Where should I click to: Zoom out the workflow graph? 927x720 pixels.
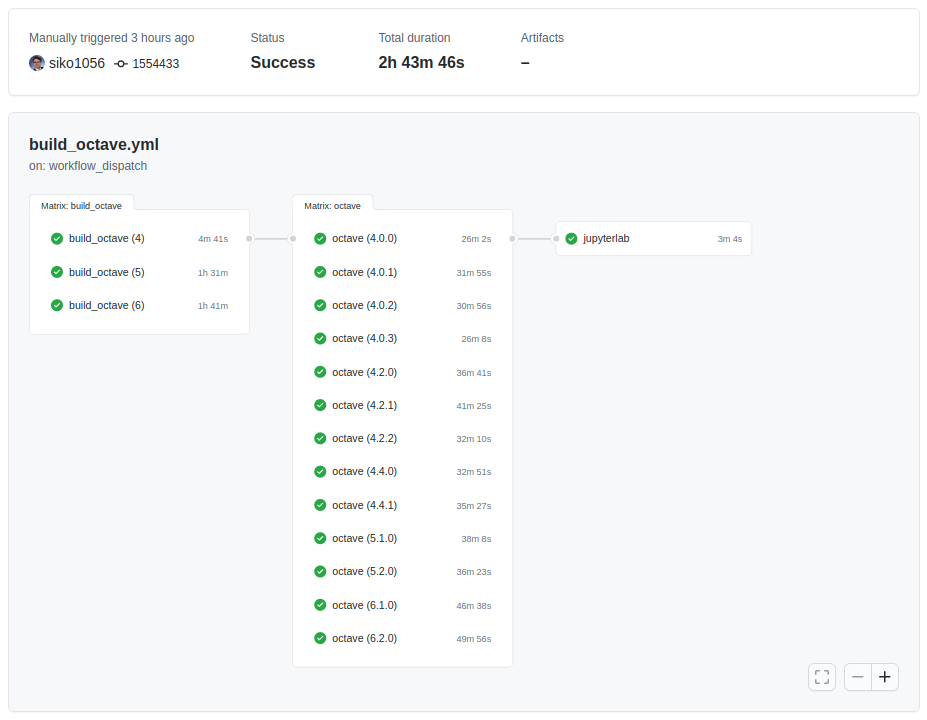858,677
